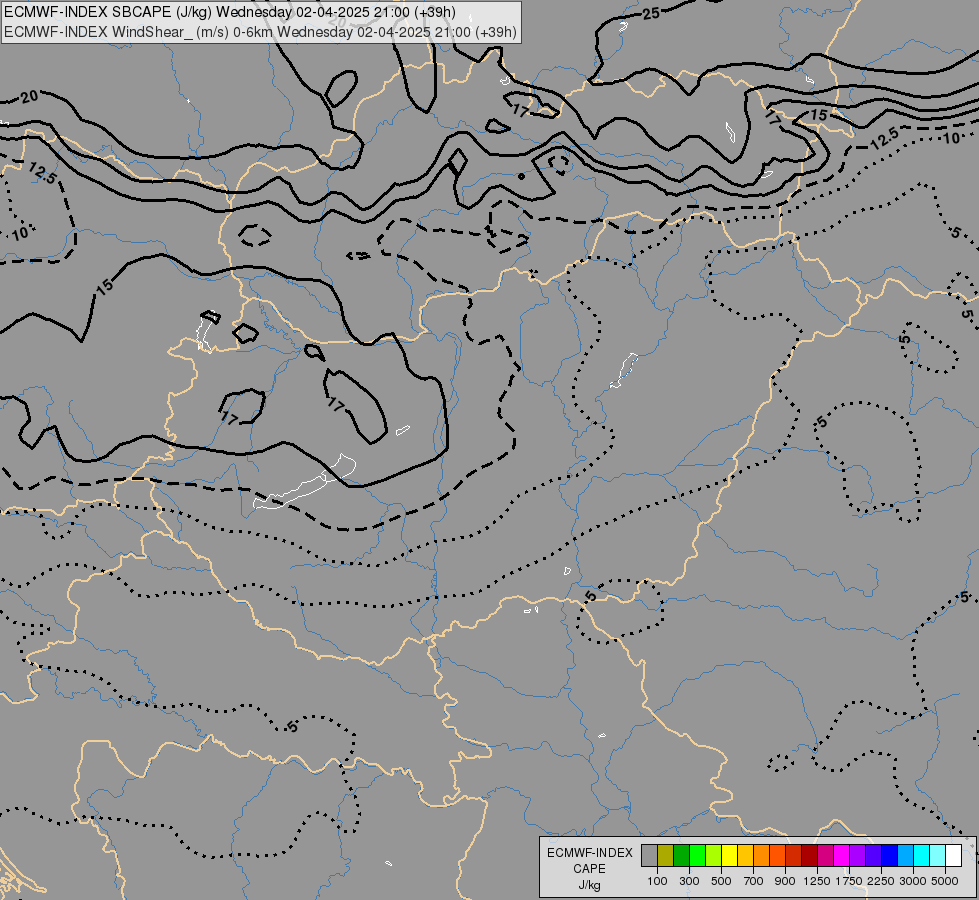The width and height of the screenshot is (979, 900).
Task: Click the 20 wind shear contour label
Action: [29, 97]
